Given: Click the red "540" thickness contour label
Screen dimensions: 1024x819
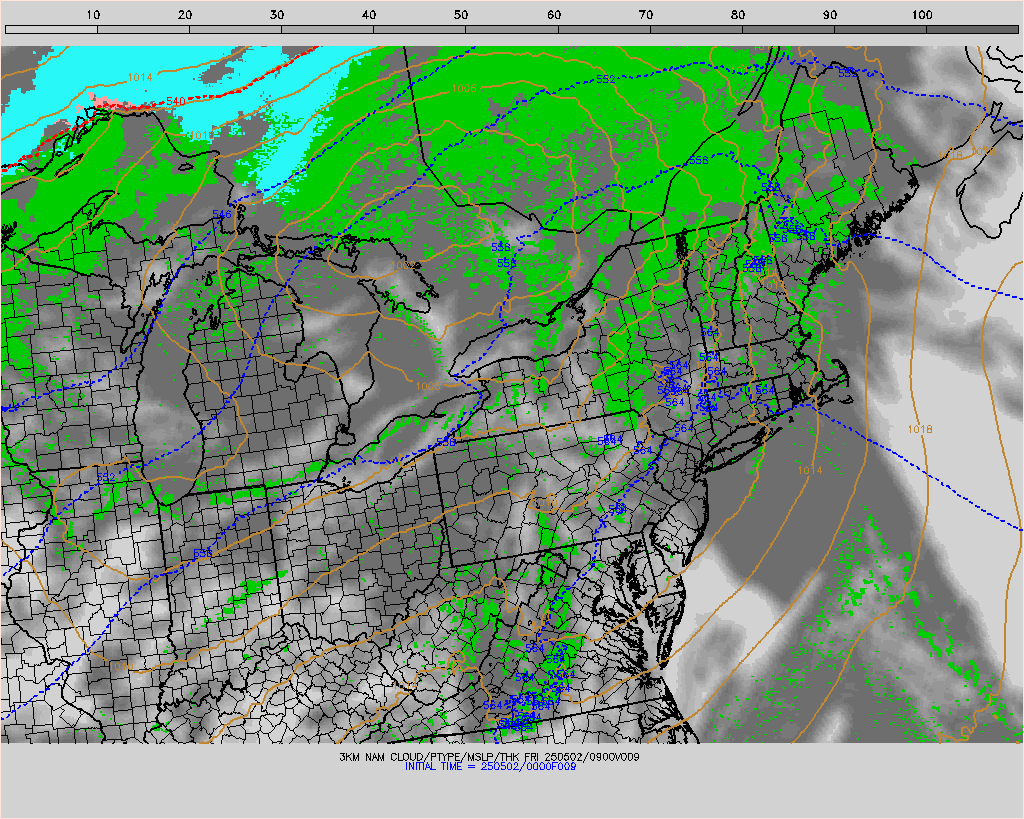Looking at the screenshot, I should [x=175, y=101].
